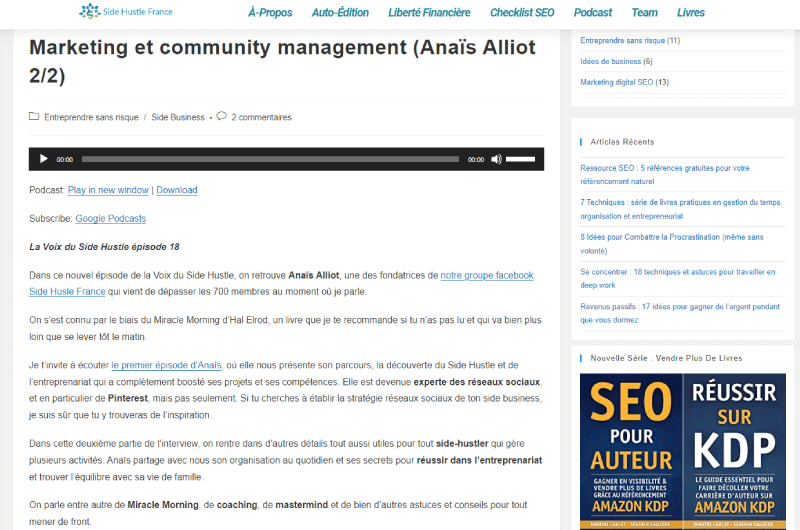Viewport: 800px width, 530px height.
Task: Click Réussir sur KDP book cover
Action: pyautogui.click(x=734, y=451)
